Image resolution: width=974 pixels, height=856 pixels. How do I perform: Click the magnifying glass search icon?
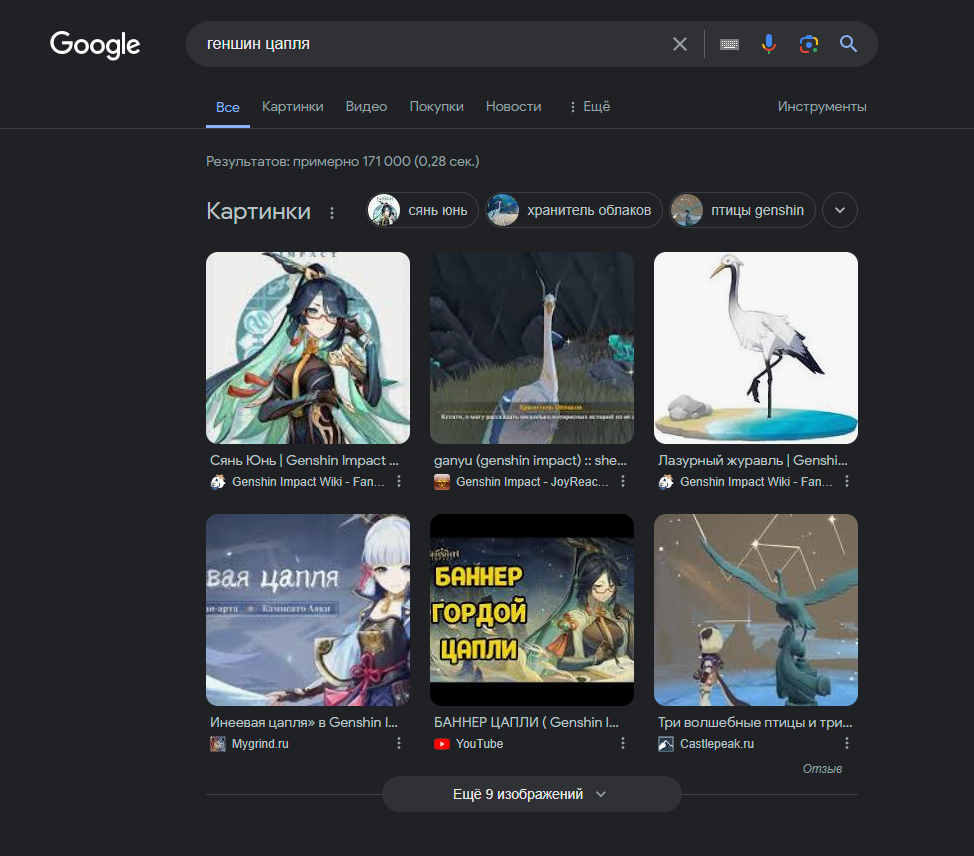pos(848,43)
